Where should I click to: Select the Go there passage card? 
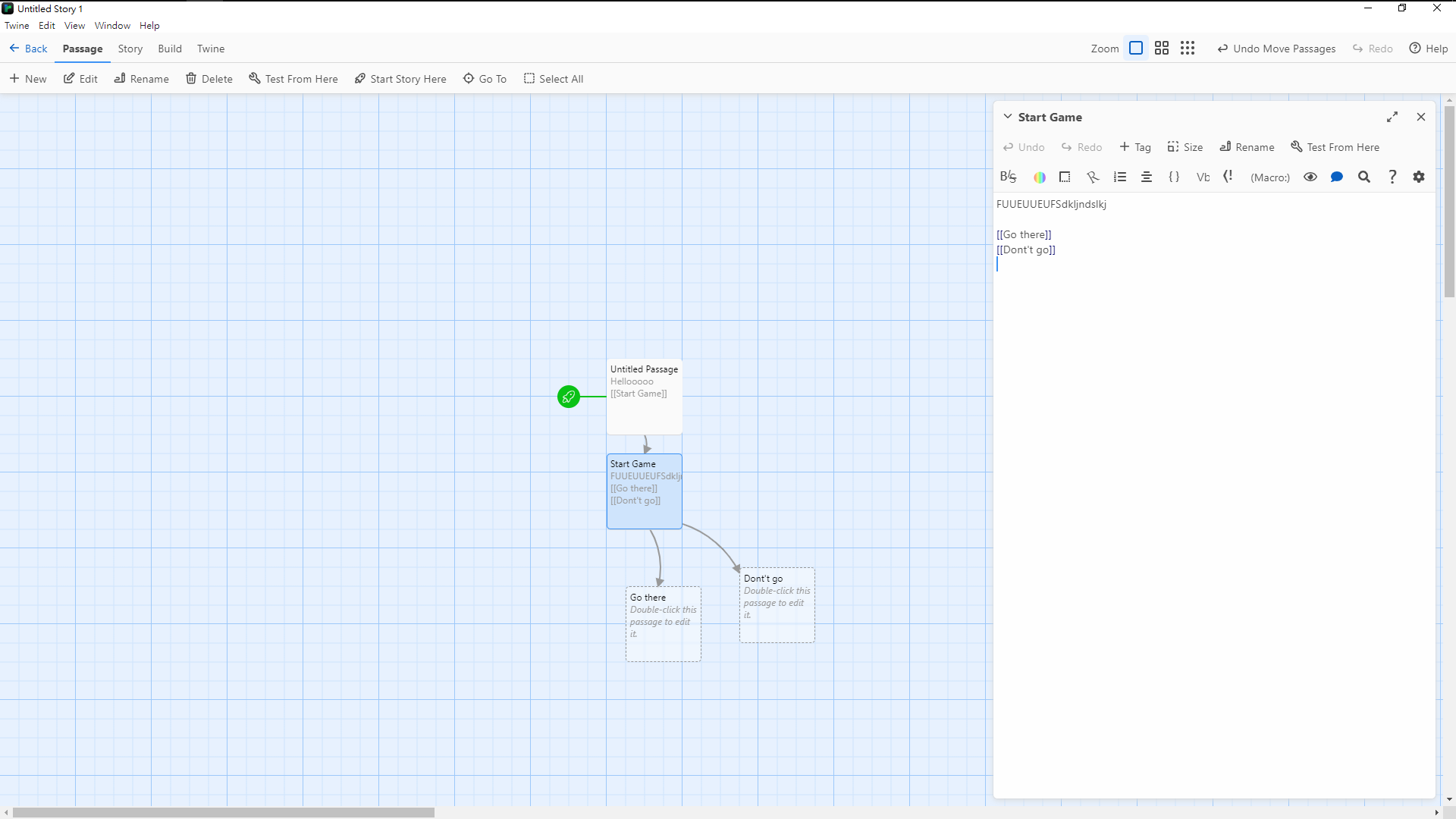tap(663, 624)
